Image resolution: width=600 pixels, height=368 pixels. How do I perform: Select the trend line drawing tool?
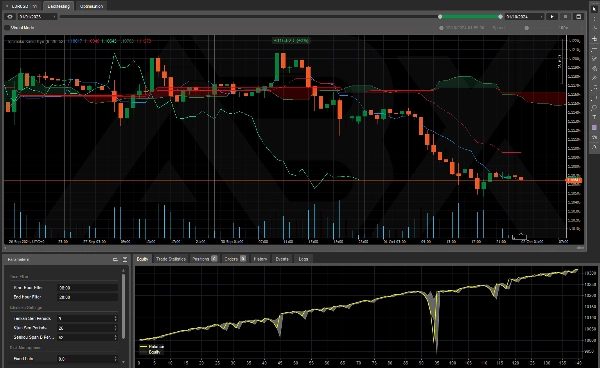tap(594, 59)
